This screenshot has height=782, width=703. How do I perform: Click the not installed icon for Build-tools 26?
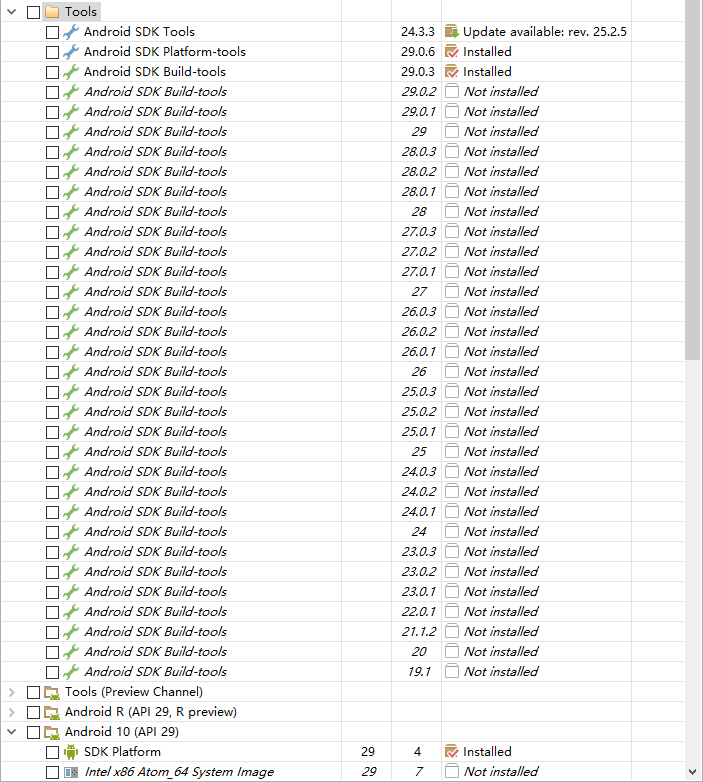click(x=452, y=372)
